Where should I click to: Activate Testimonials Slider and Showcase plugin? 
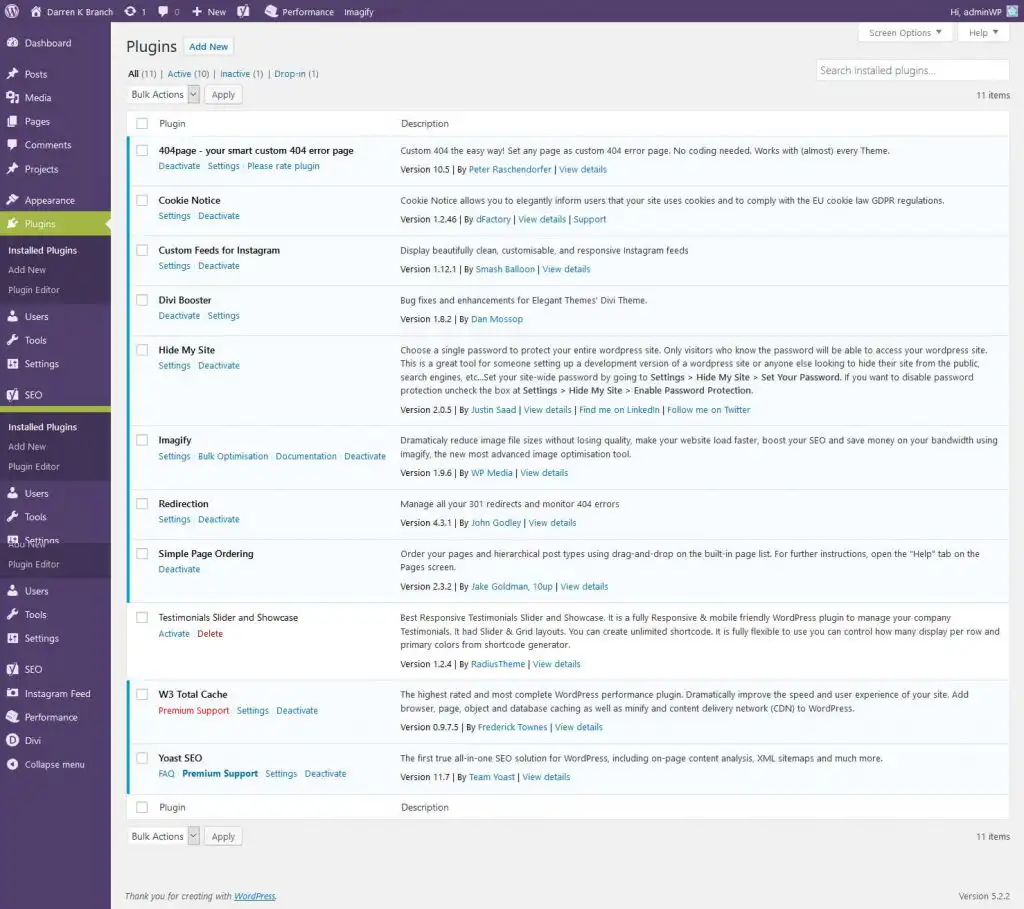[174, 633]
